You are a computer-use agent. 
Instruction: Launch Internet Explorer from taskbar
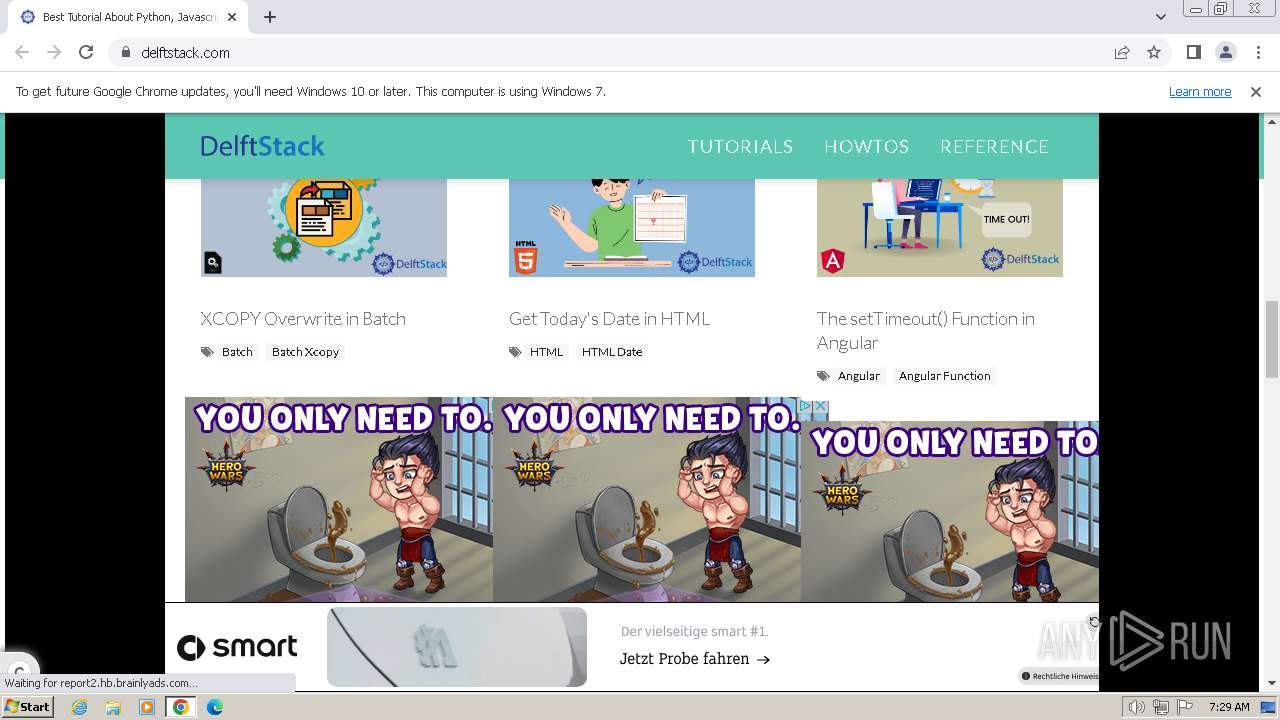[79, 707]
